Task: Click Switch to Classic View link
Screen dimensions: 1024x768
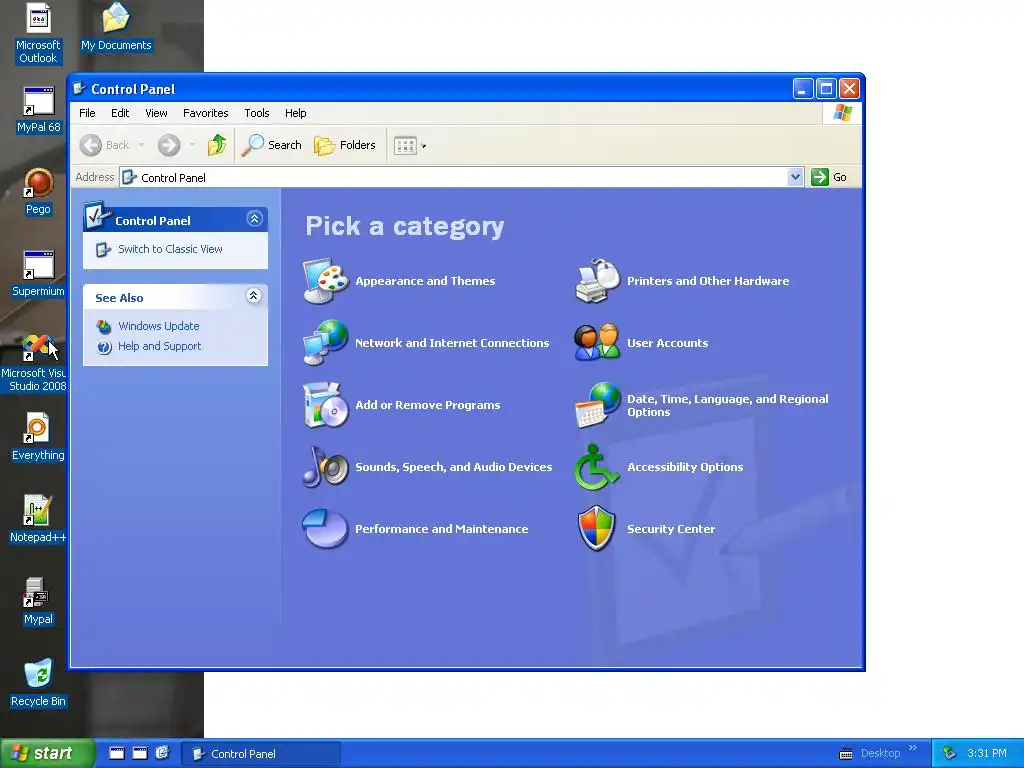Action: tap(170, 249)
